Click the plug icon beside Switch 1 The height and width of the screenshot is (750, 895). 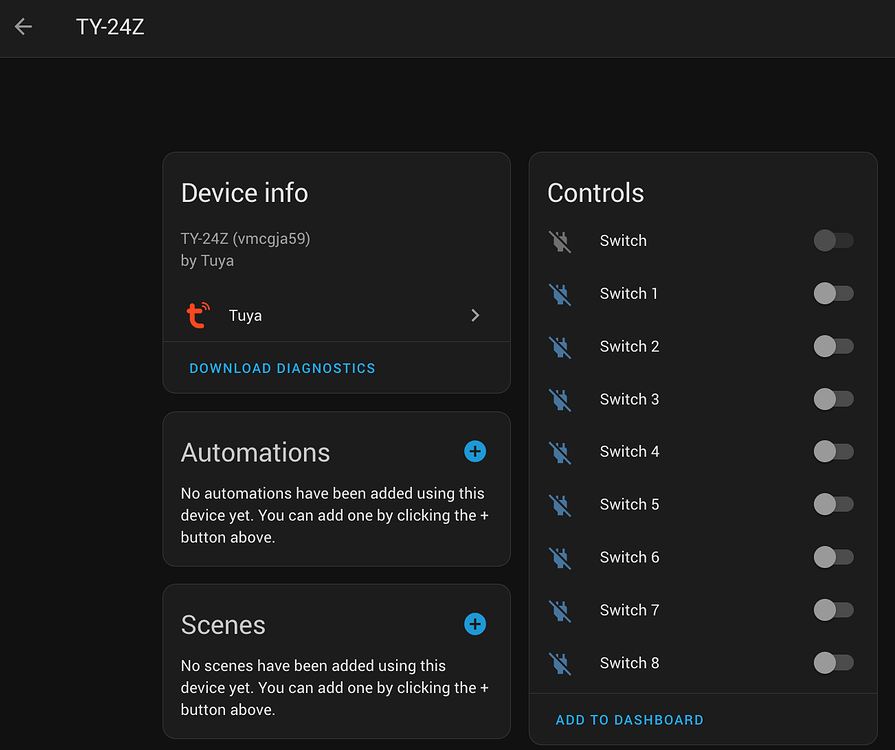point(560,294)
